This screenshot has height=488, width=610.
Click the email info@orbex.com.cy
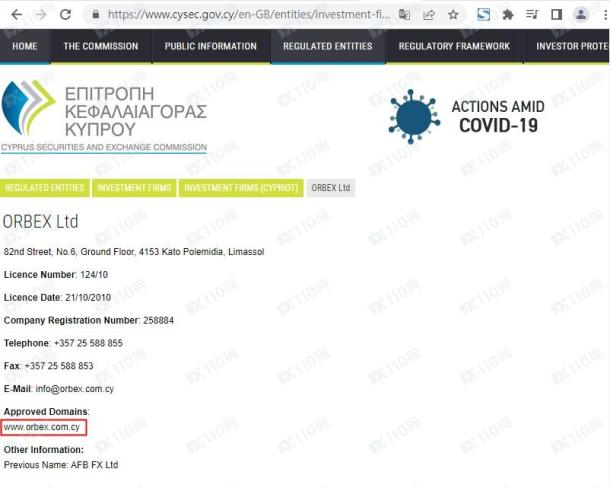[75, 389]
